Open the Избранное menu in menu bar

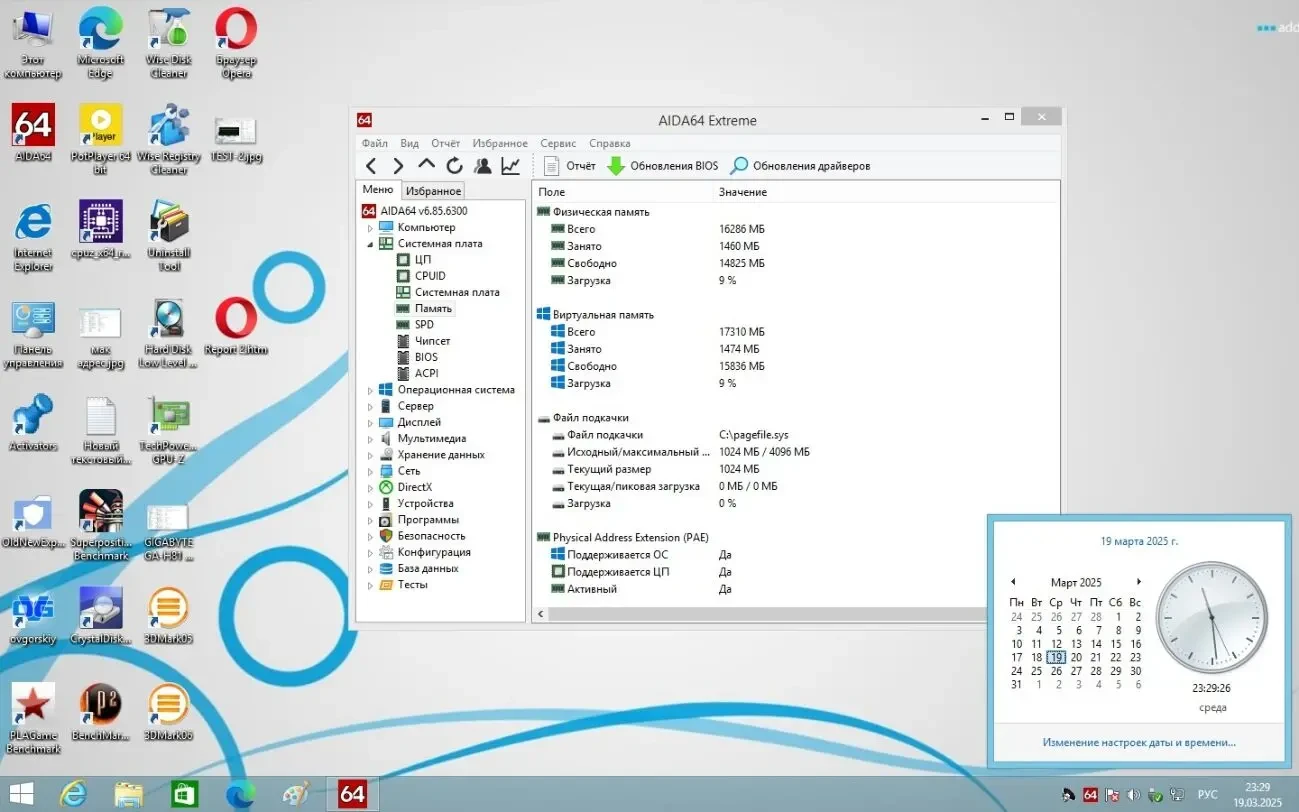click(x=500, y=143)
